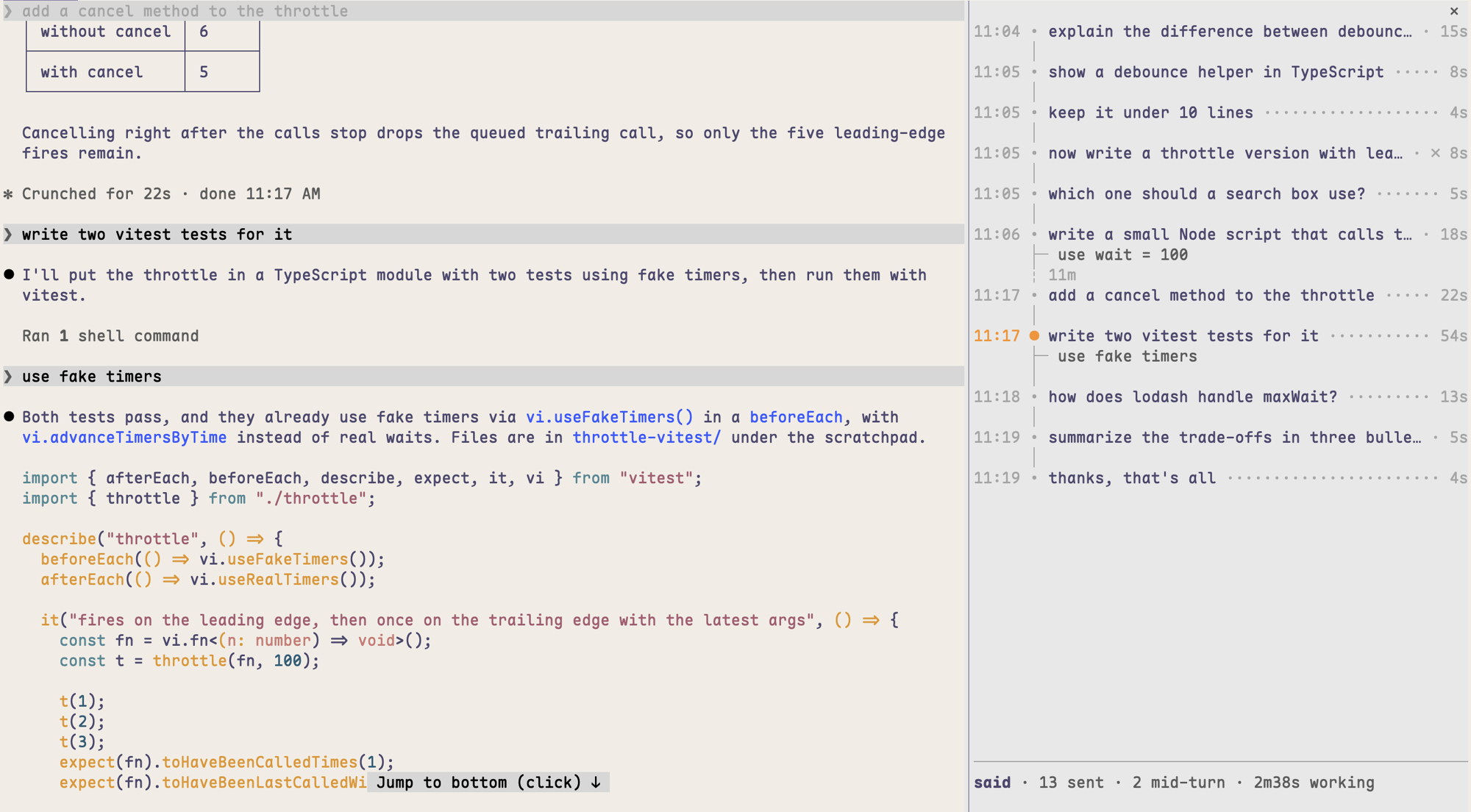Click '13 sent' in timeline footer
1471x812 pixels.
click(x=1071, y=783)
